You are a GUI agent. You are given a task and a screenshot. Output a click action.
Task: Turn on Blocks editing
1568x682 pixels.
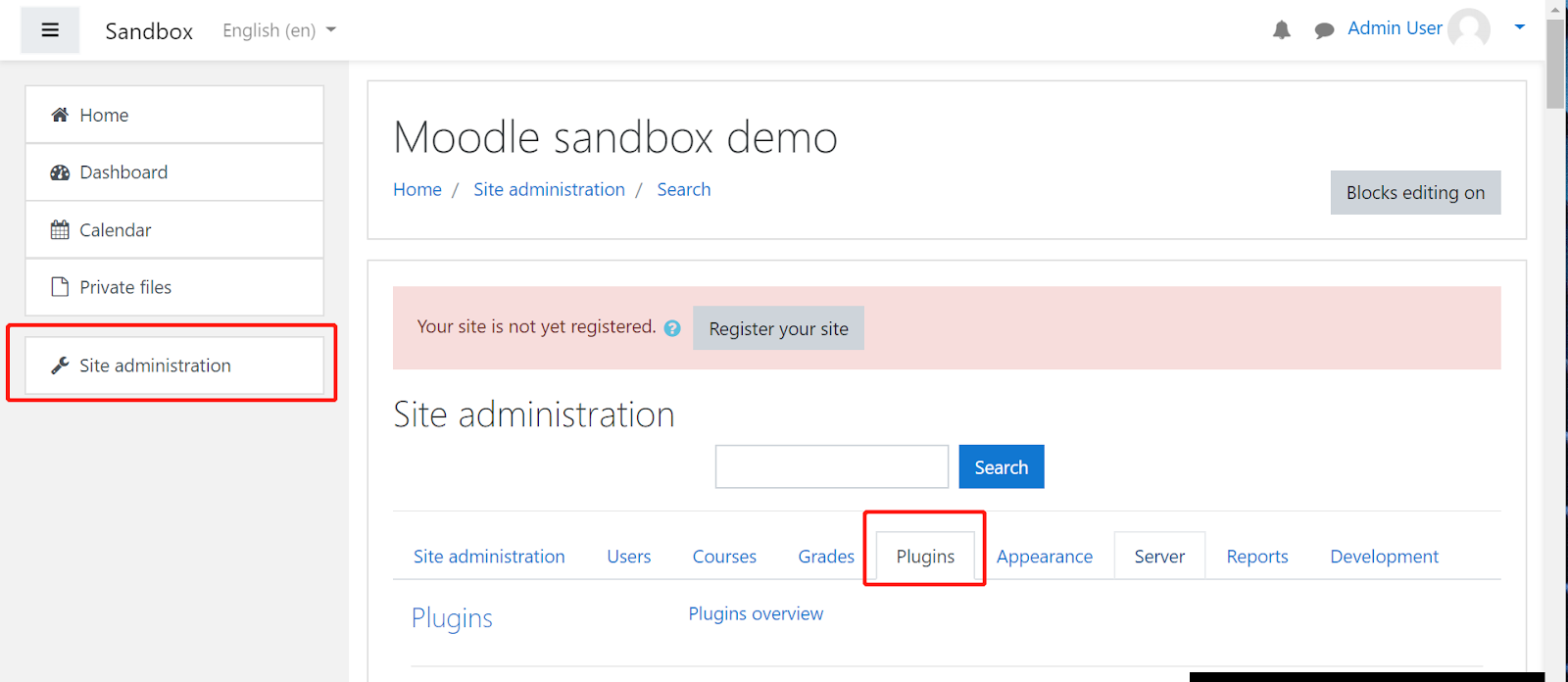click(x=1415, y=192)
